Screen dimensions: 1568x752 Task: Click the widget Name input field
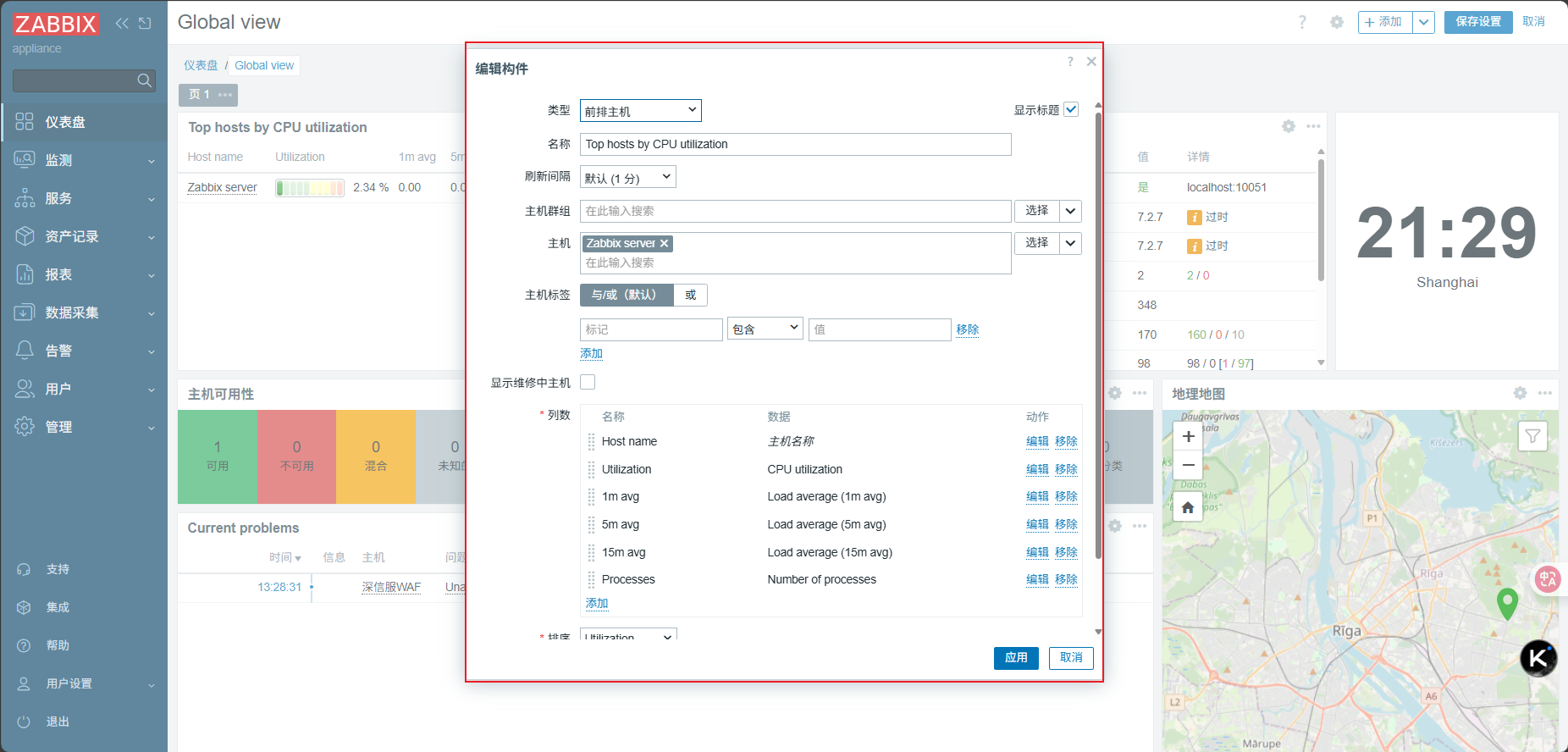(796, 144)
